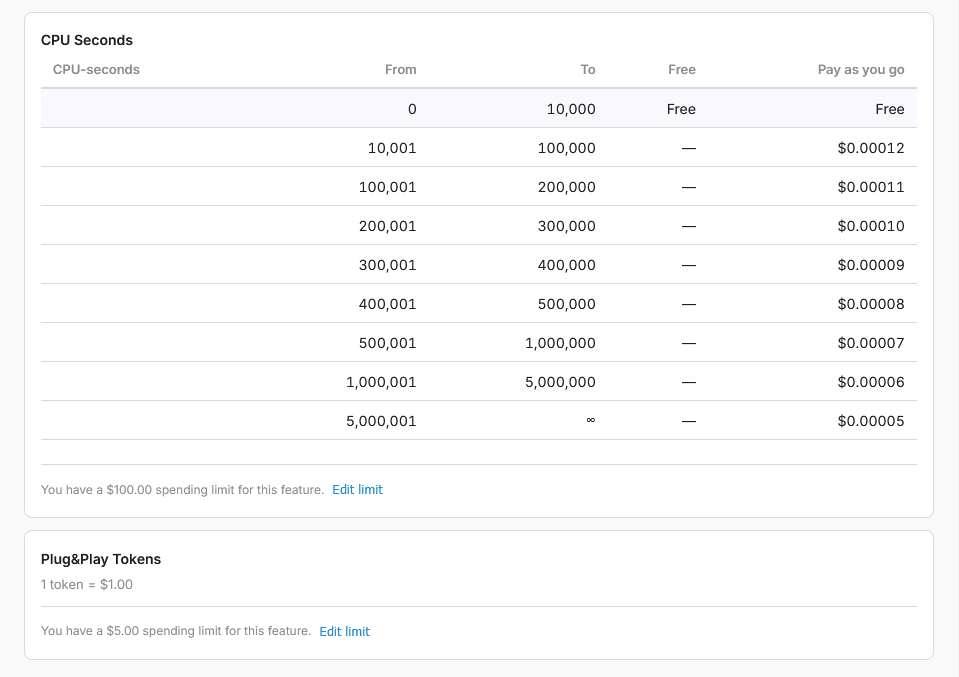
Task: Select the CPU Seconds section heading
Action: (x=87, y=40)
